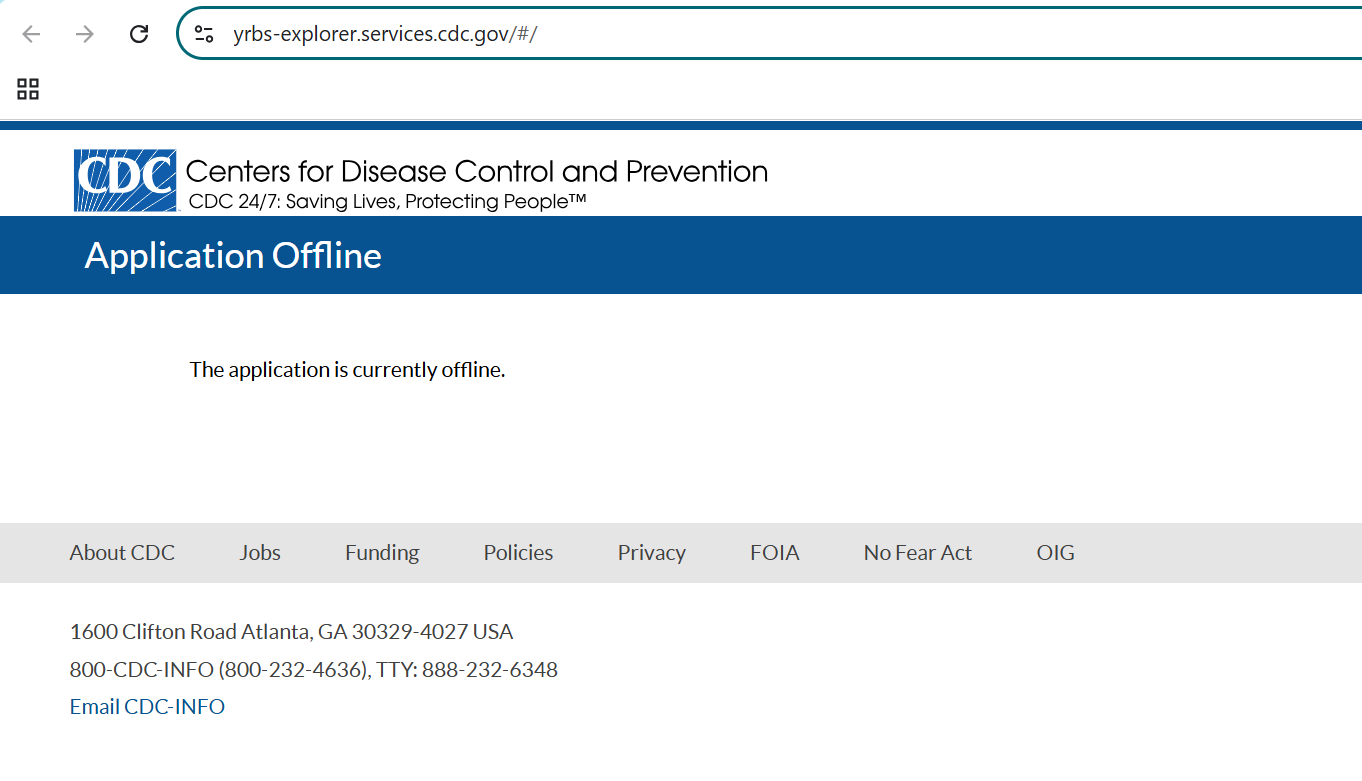Open the About CDC footer link
Image resolution: width=1362 pixels, height=781 pixels.
[122, 553]
